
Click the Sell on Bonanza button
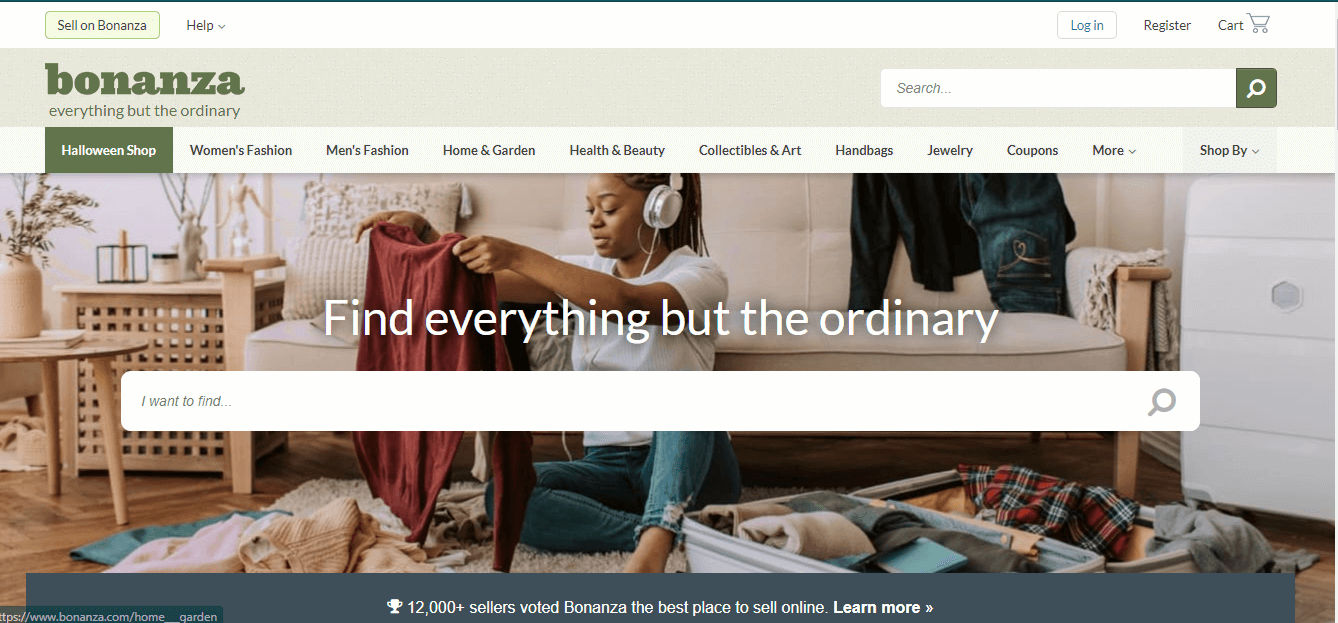click(102, 25)
